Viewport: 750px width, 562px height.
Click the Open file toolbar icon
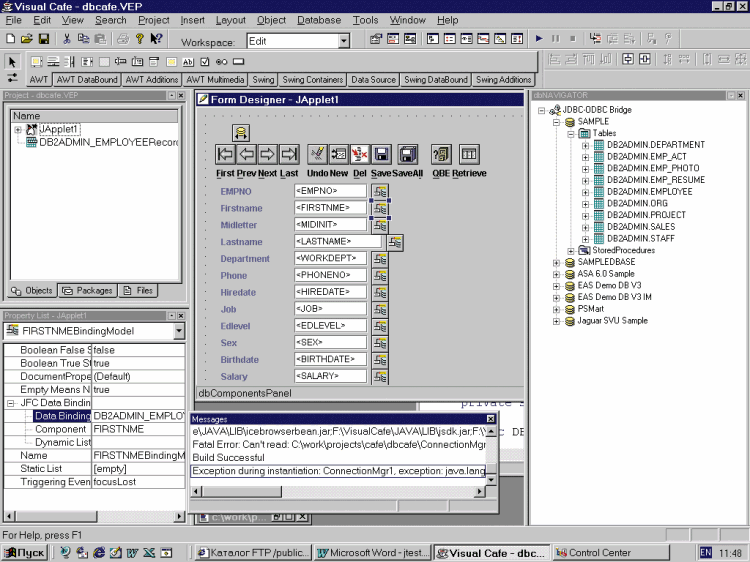[28, 39]
